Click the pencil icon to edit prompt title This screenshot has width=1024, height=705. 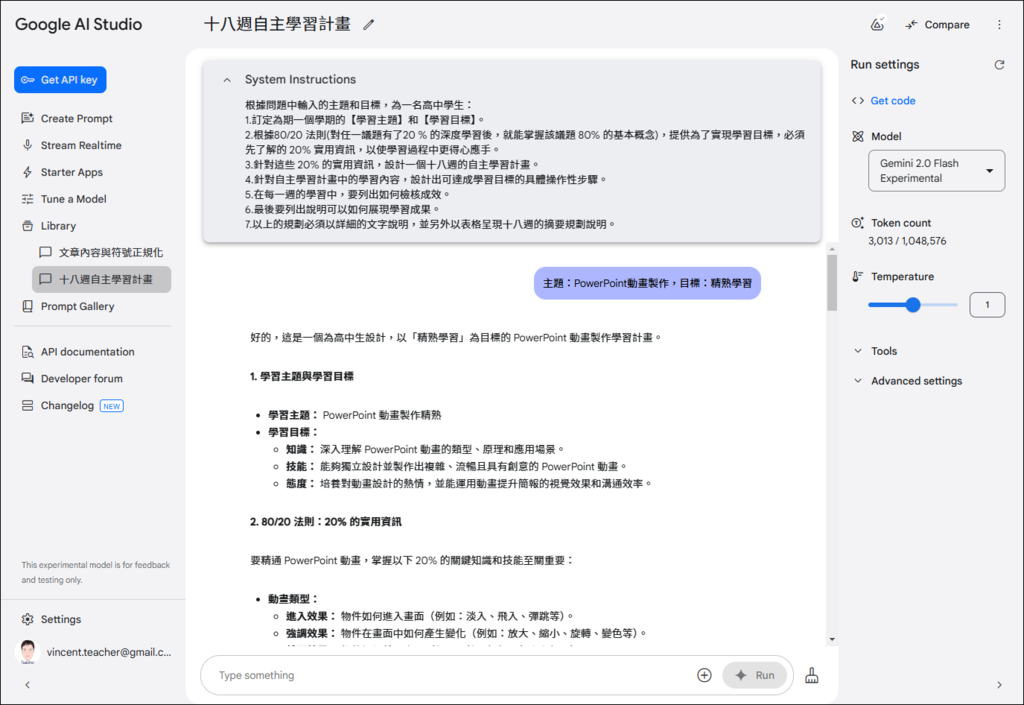click(369, 25)
